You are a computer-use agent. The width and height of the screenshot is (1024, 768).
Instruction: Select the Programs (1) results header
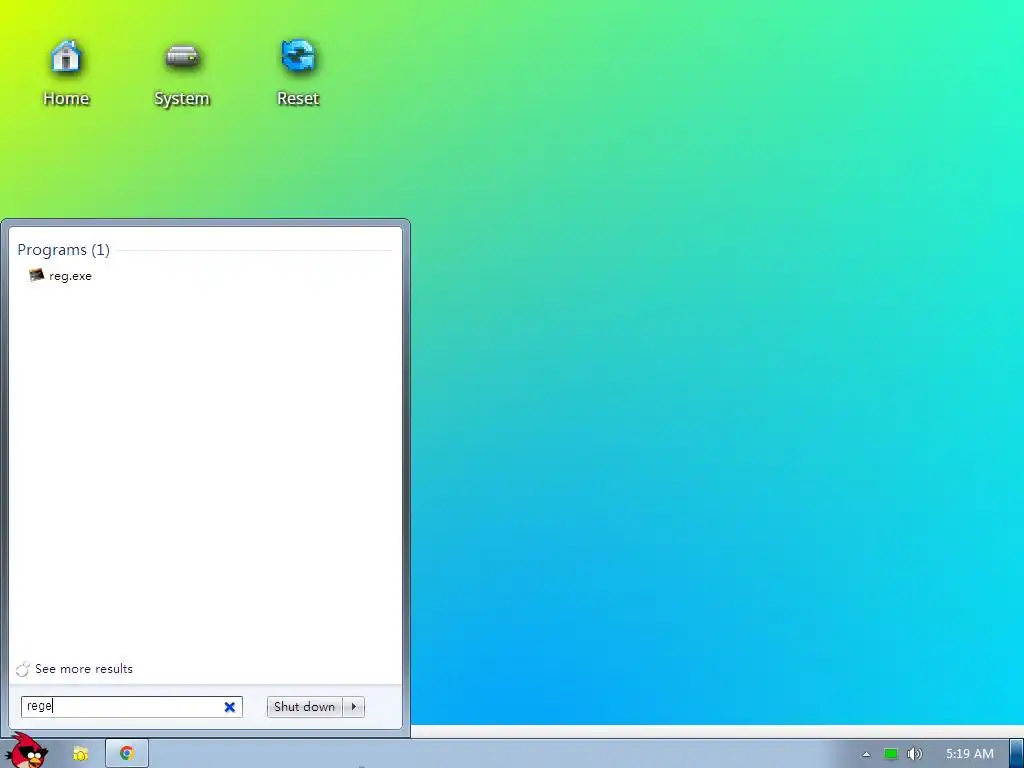click(x=63, y=249)
